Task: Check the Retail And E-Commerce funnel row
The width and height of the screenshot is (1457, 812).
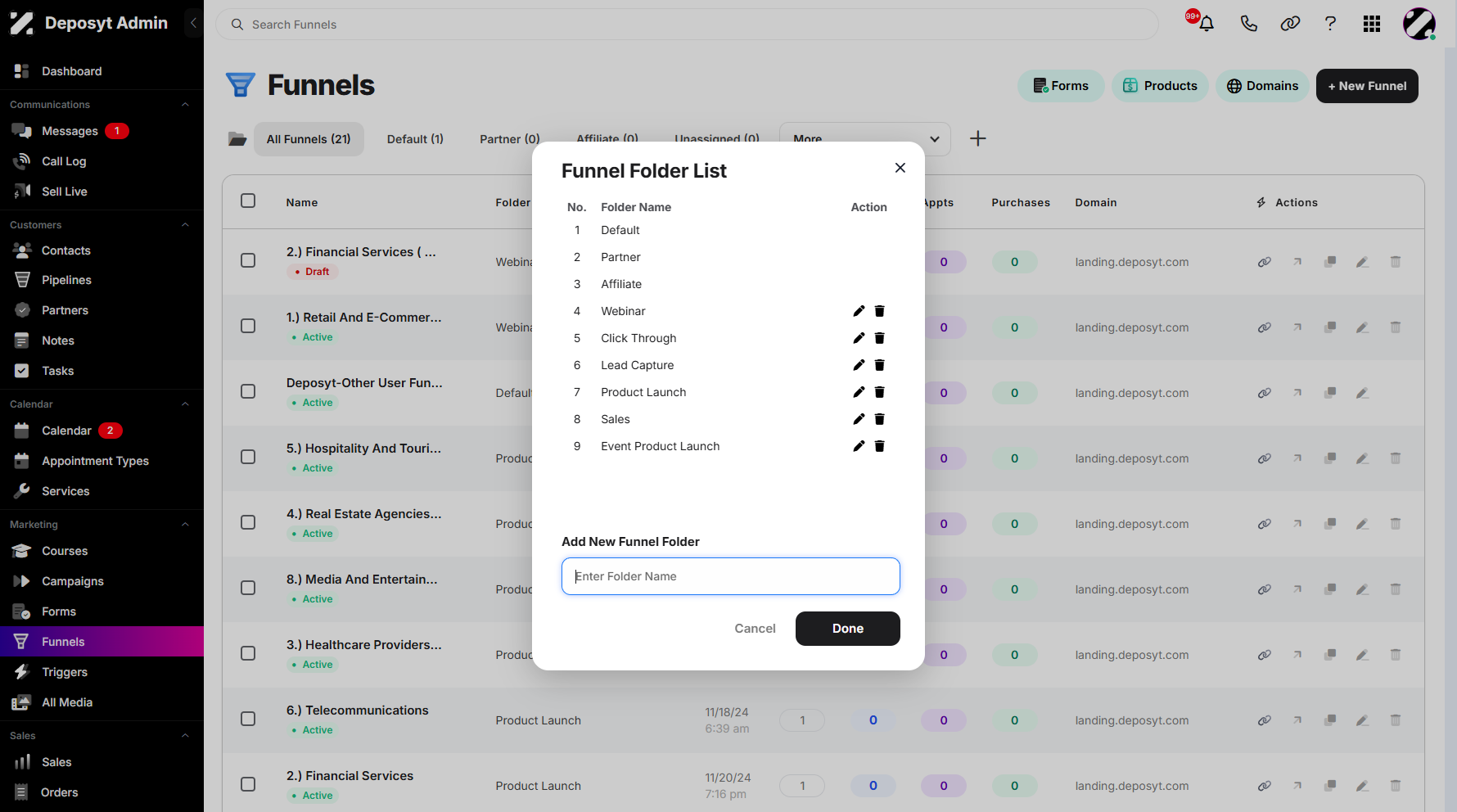Action: click(x=248, y=326)
